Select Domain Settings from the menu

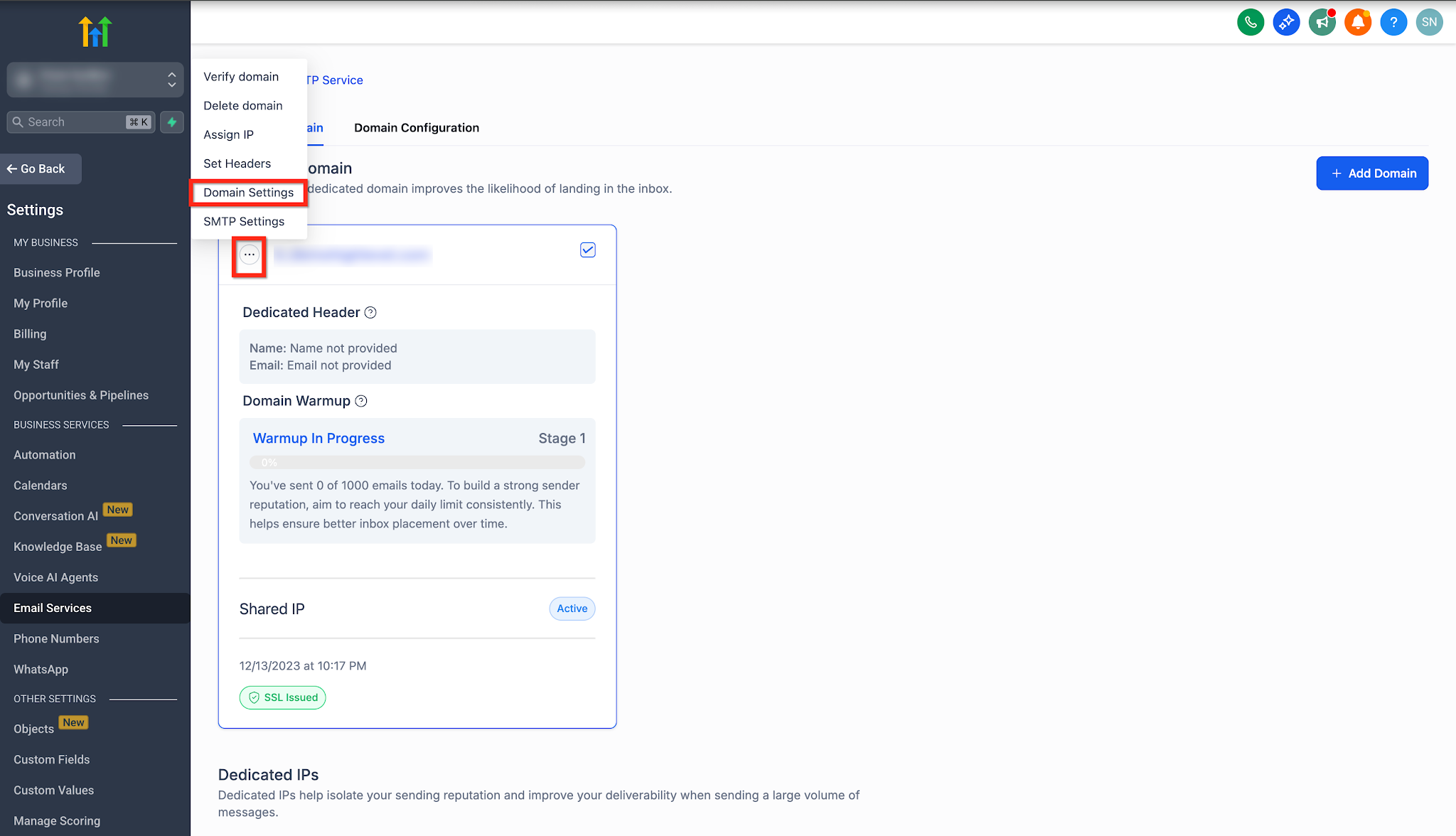(248, 193)
